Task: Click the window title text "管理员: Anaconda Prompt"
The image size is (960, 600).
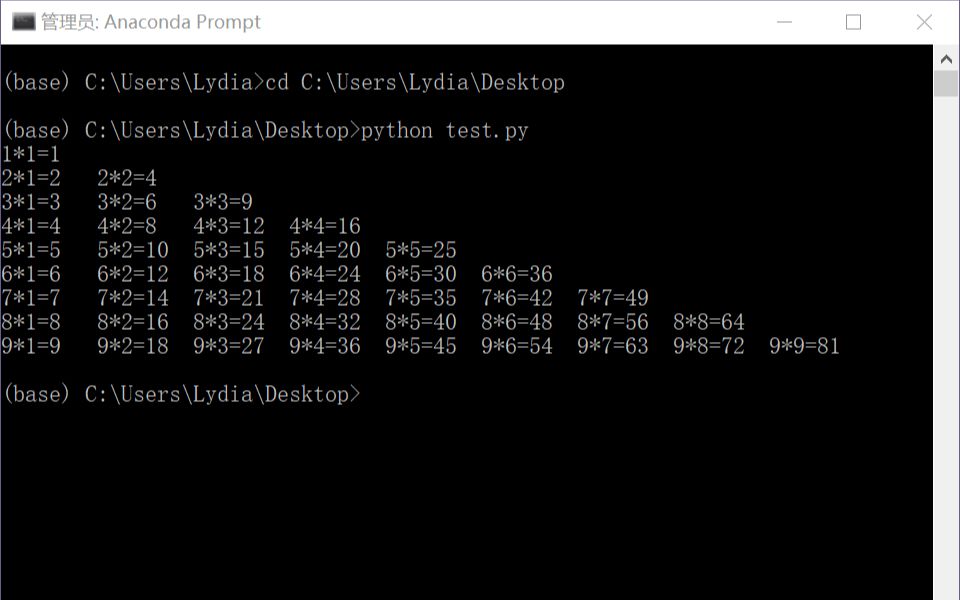Action: click(x=151, y=22)
